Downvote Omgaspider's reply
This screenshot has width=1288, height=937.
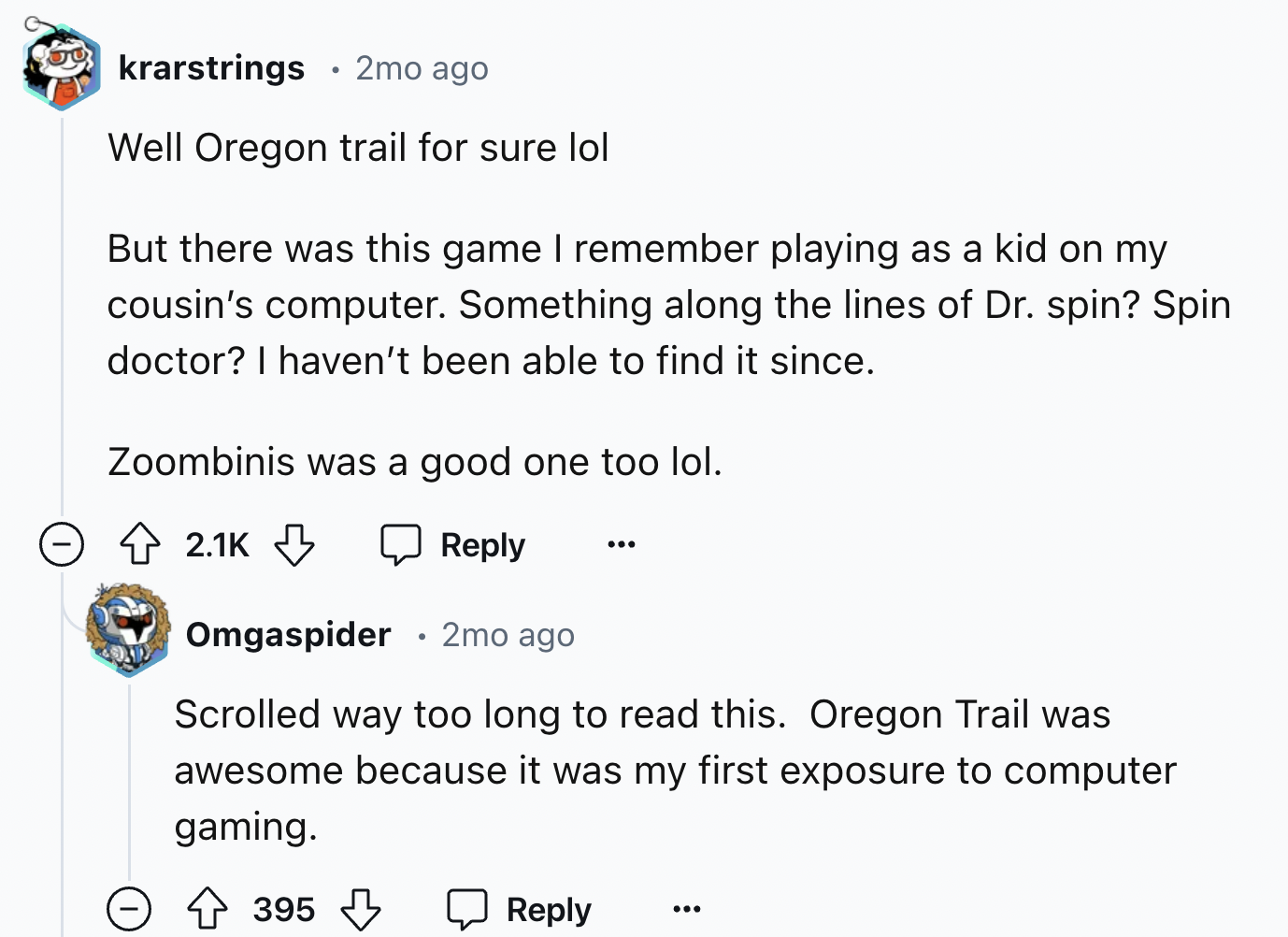[x=361, y=909]
